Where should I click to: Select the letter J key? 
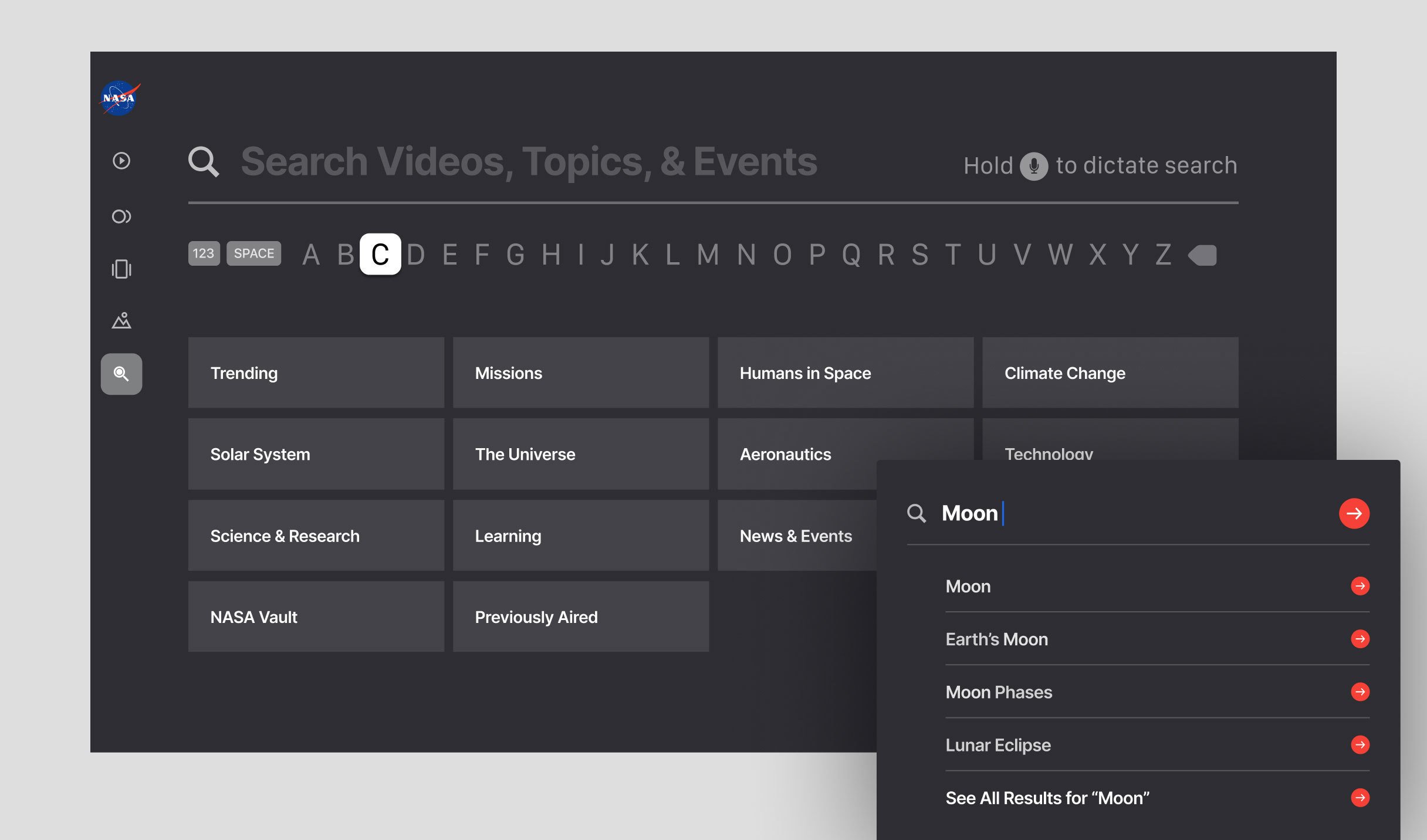point(608,255)
